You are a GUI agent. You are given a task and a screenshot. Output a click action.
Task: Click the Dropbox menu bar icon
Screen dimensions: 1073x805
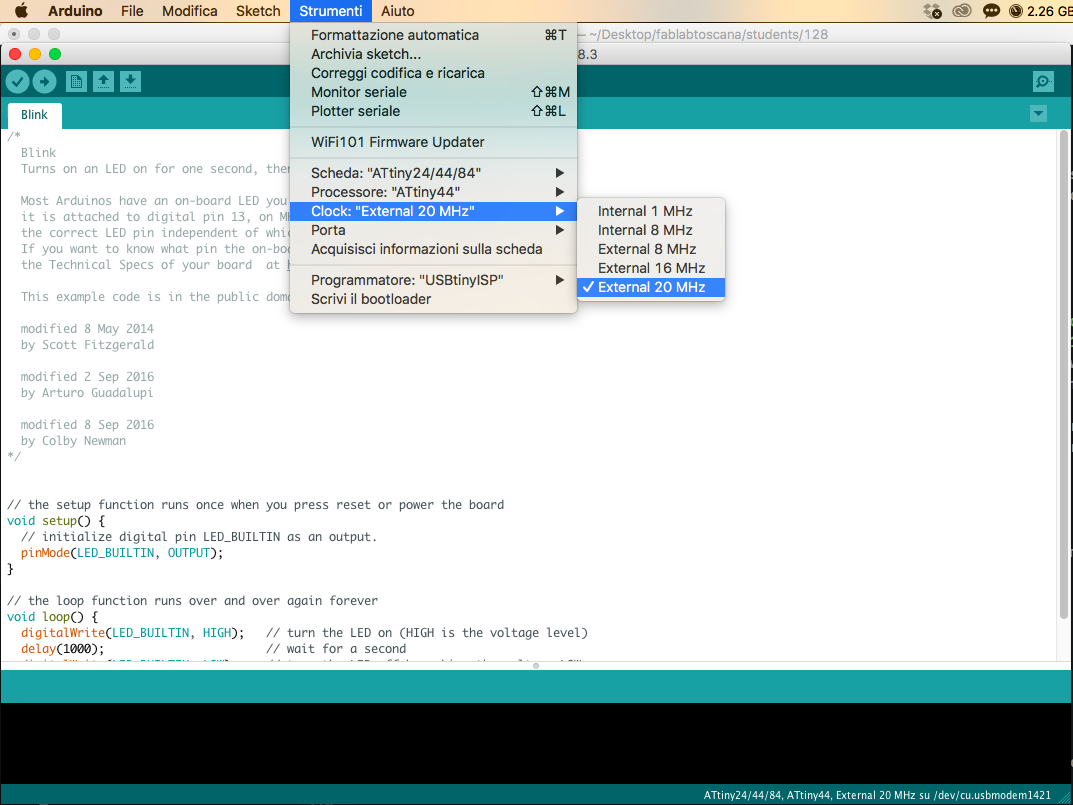coord(932,11)
